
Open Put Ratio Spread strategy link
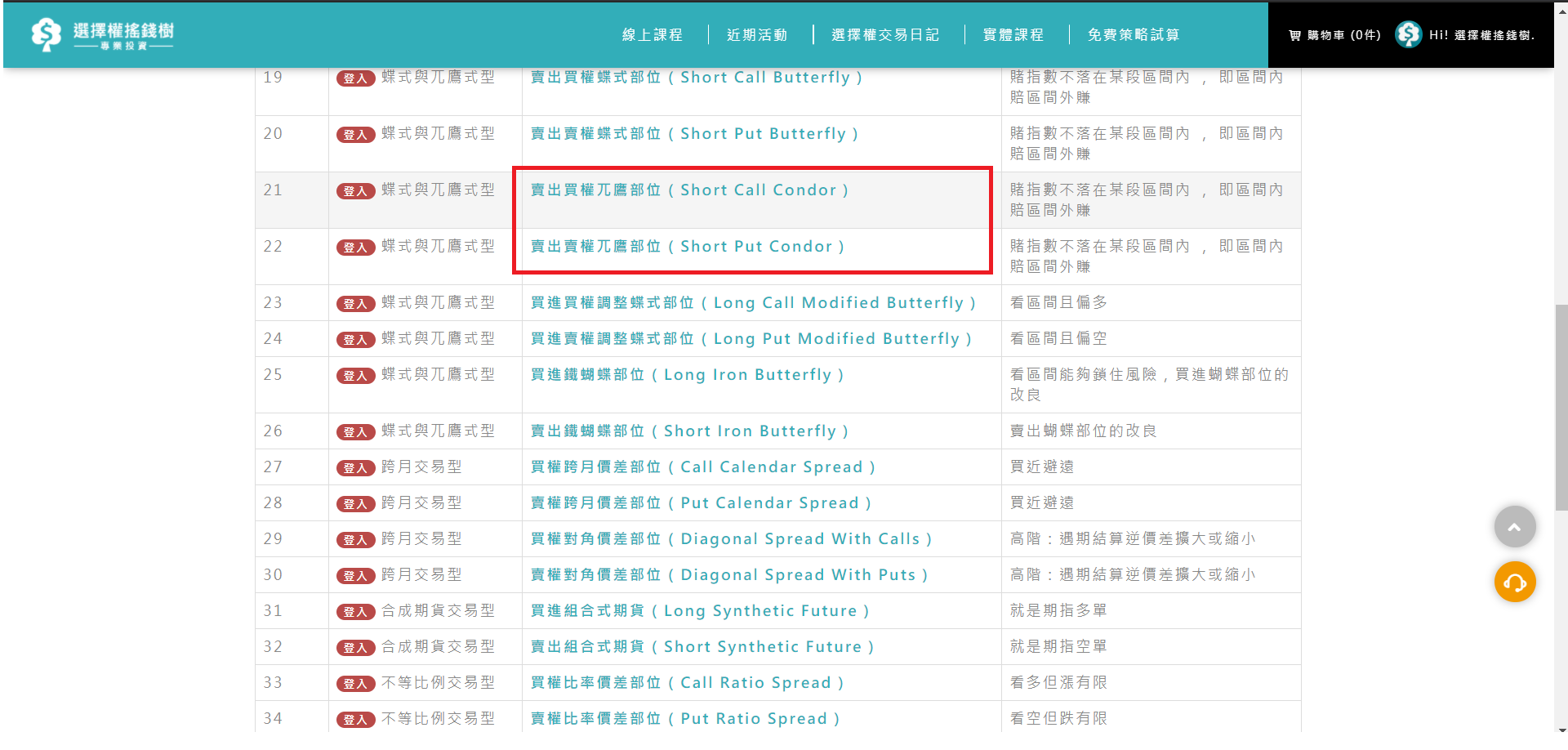pos(685,718)
